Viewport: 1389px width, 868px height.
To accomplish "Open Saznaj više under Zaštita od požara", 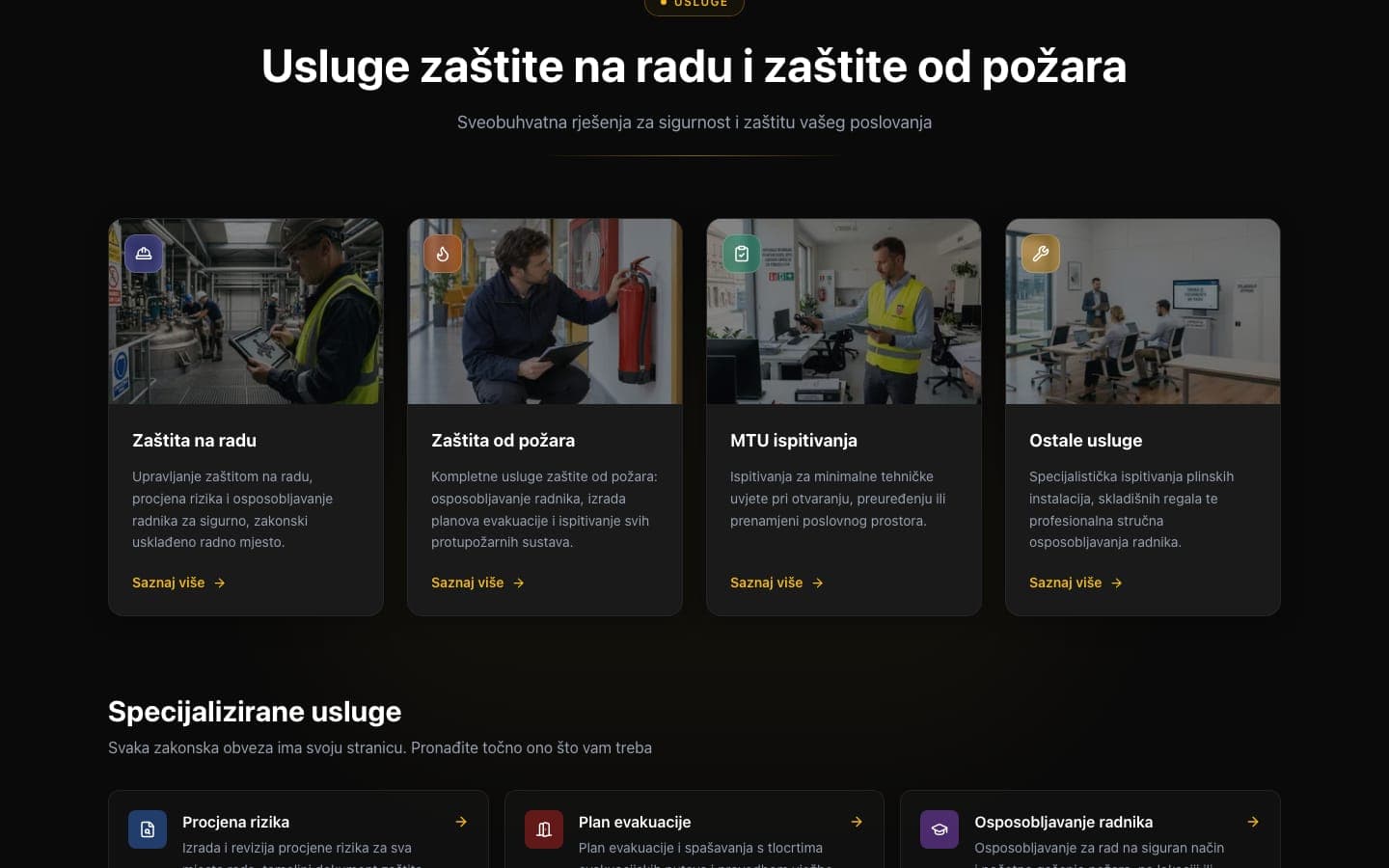I will (478, 583).
